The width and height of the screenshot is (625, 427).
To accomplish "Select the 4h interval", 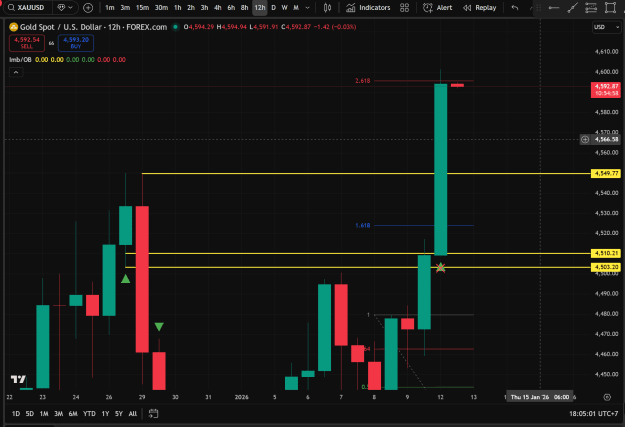I will click(218, 8).
